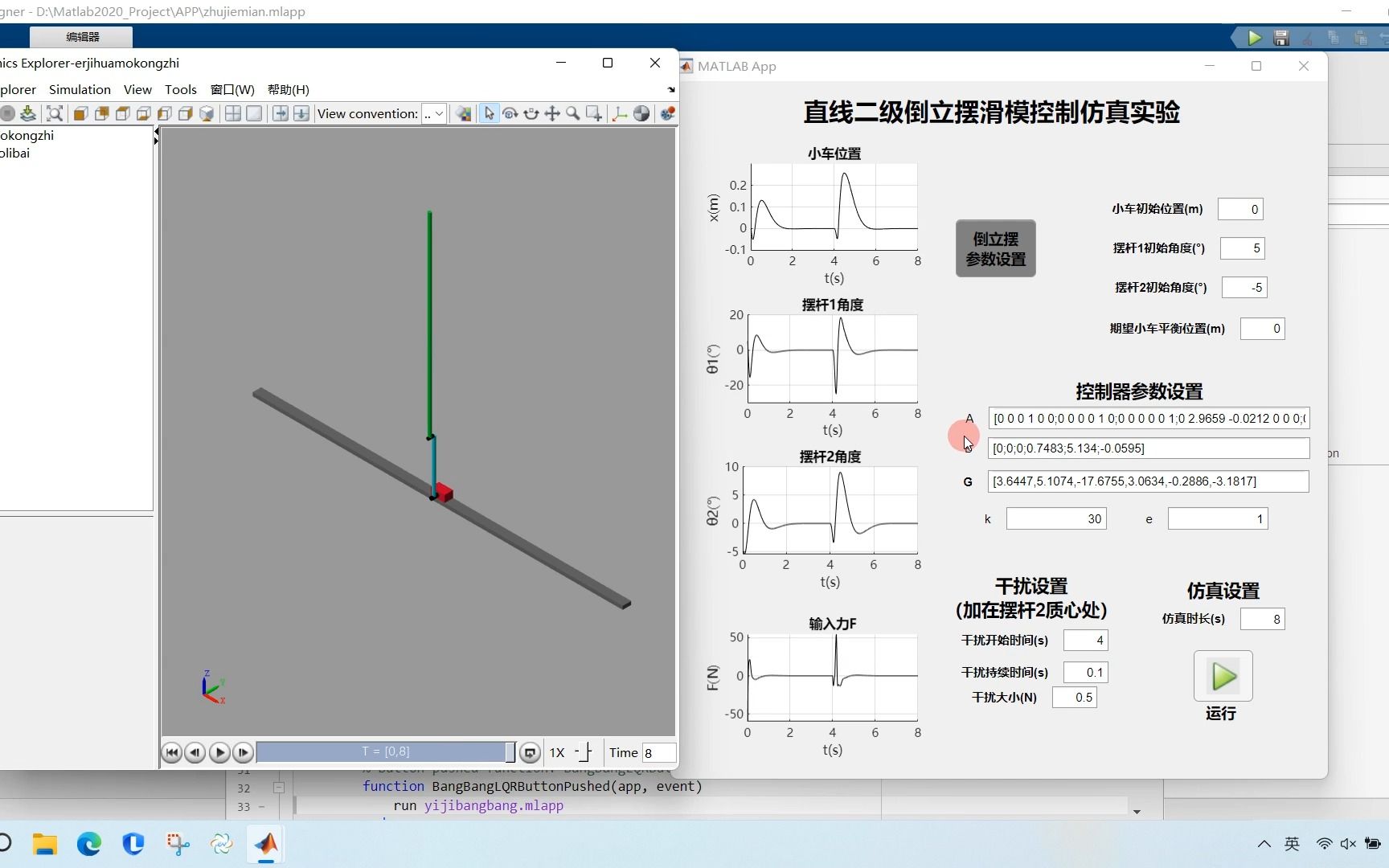Click the background color palette icon
The height and width of the screenshot is (868, 1389).
(x=464, y=113)
